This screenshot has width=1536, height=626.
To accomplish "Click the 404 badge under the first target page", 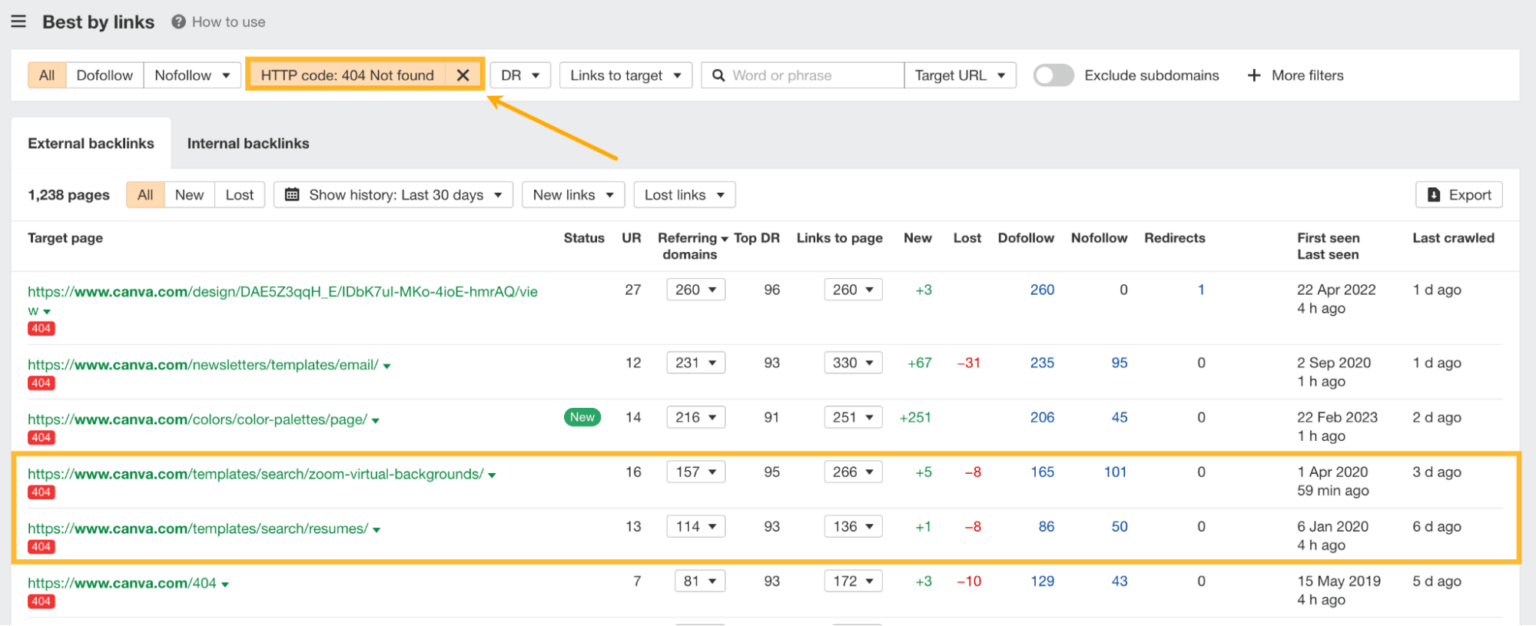I will [41, 328].
